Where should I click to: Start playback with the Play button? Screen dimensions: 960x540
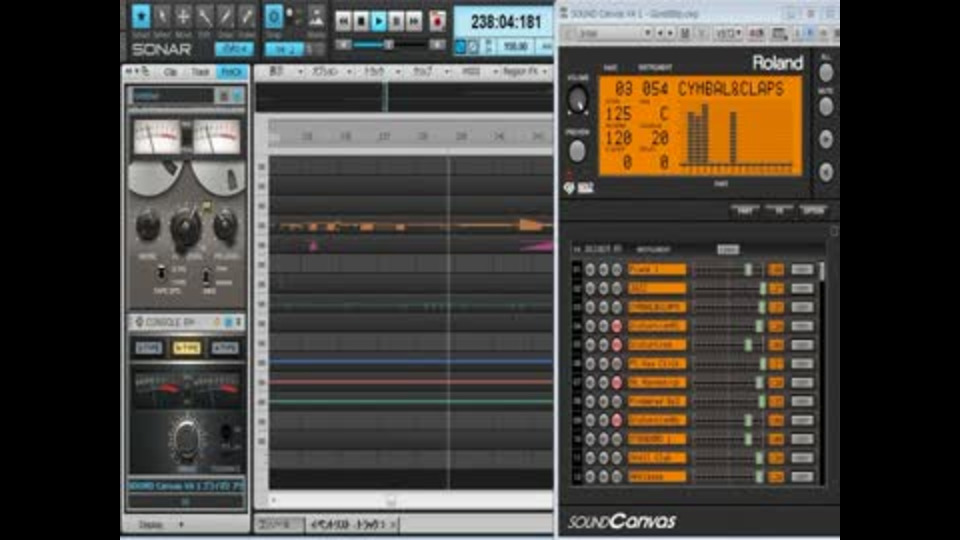(x=379, y=21)
